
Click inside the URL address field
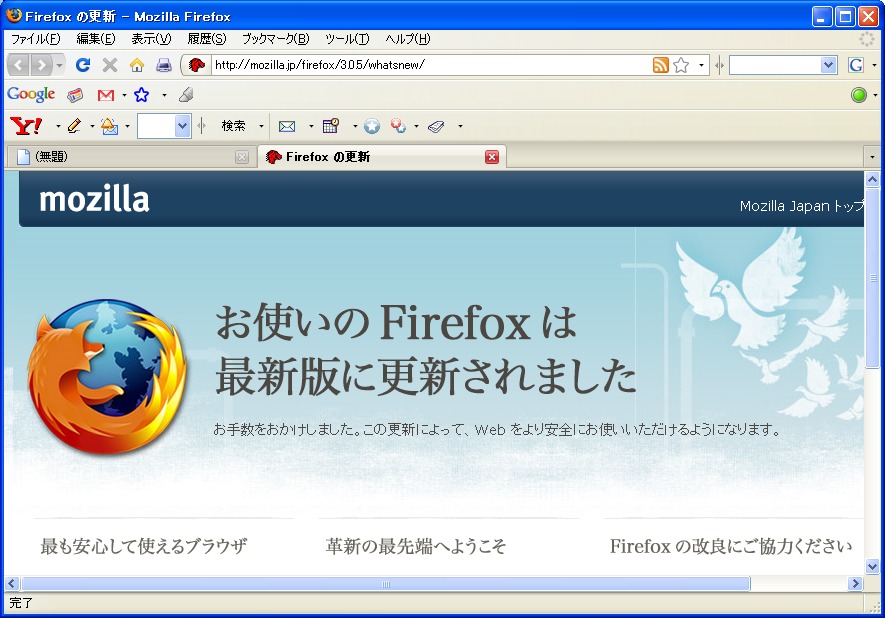pyautogui.click(x=432, y=65)
